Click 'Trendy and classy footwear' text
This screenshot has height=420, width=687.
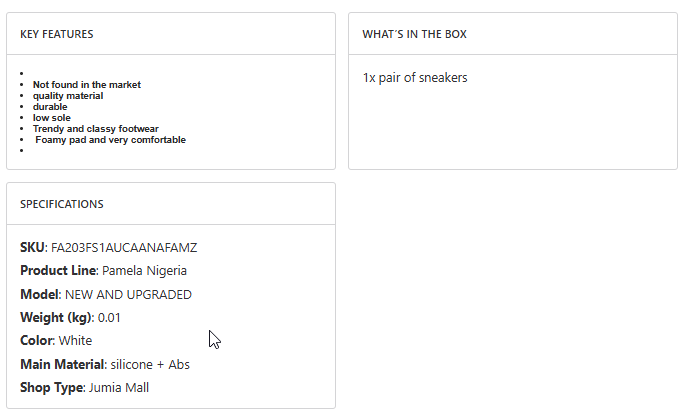coord(95,129)
